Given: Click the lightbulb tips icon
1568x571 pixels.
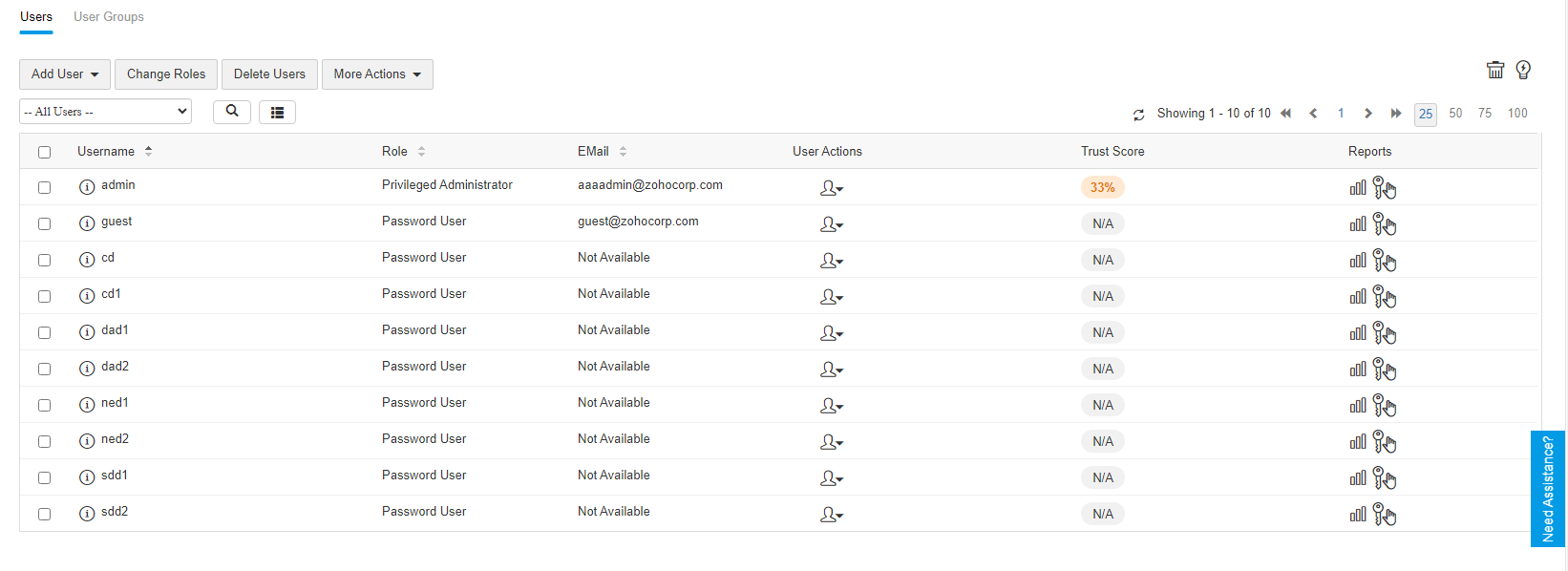Looking at the screenshot, I should [1523, 70].
